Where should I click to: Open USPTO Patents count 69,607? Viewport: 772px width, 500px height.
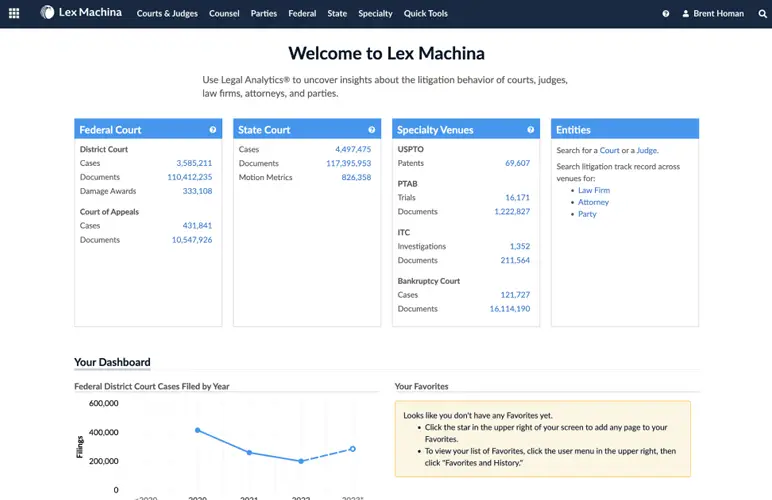(x=517, y=163)
